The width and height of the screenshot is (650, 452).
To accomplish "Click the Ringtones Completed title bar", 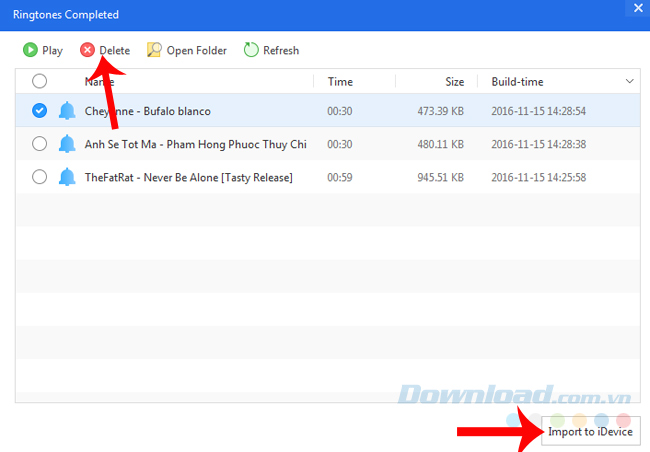I will click(300, 15).
